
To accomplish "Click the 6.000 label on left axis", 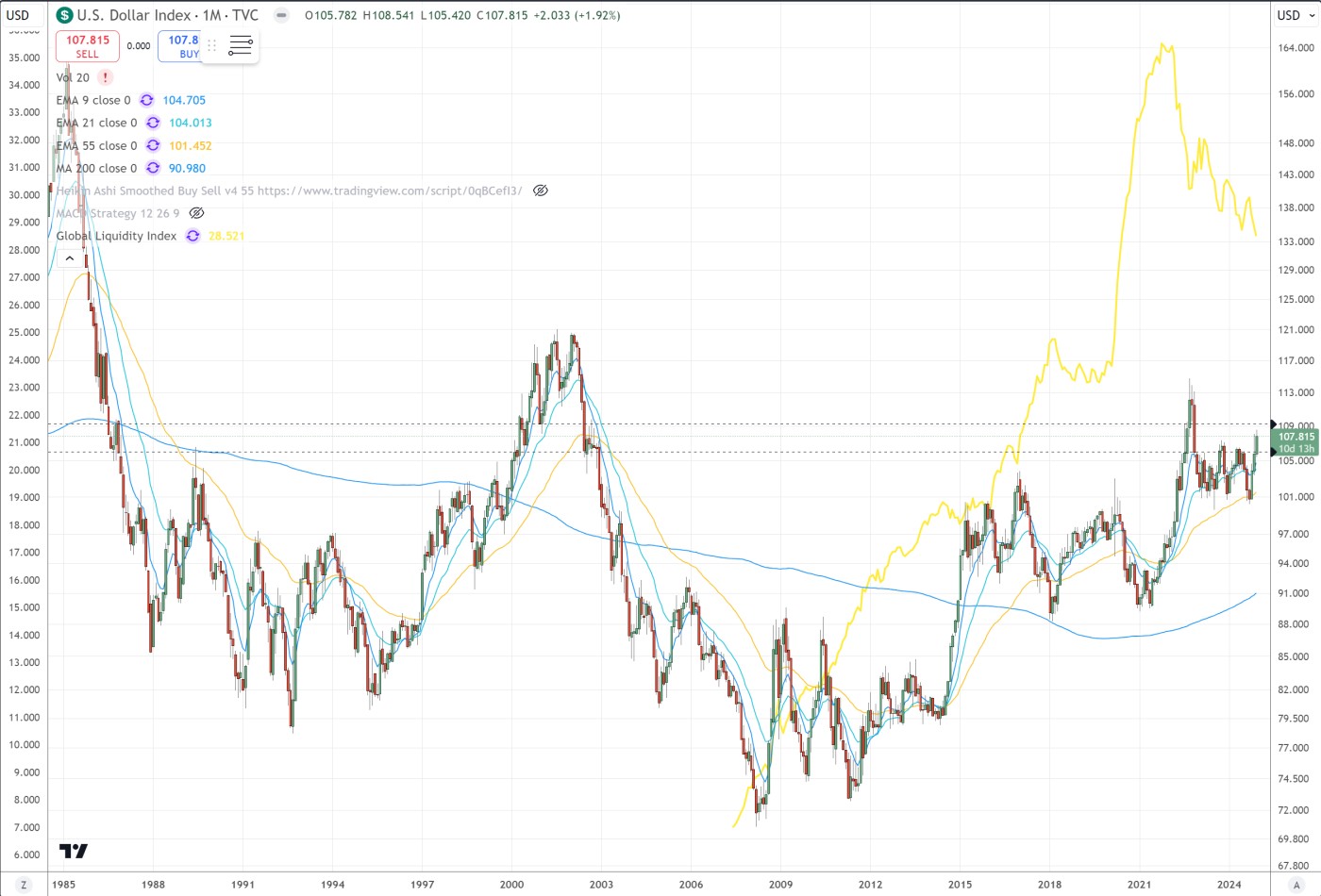I will pos(26,855).
